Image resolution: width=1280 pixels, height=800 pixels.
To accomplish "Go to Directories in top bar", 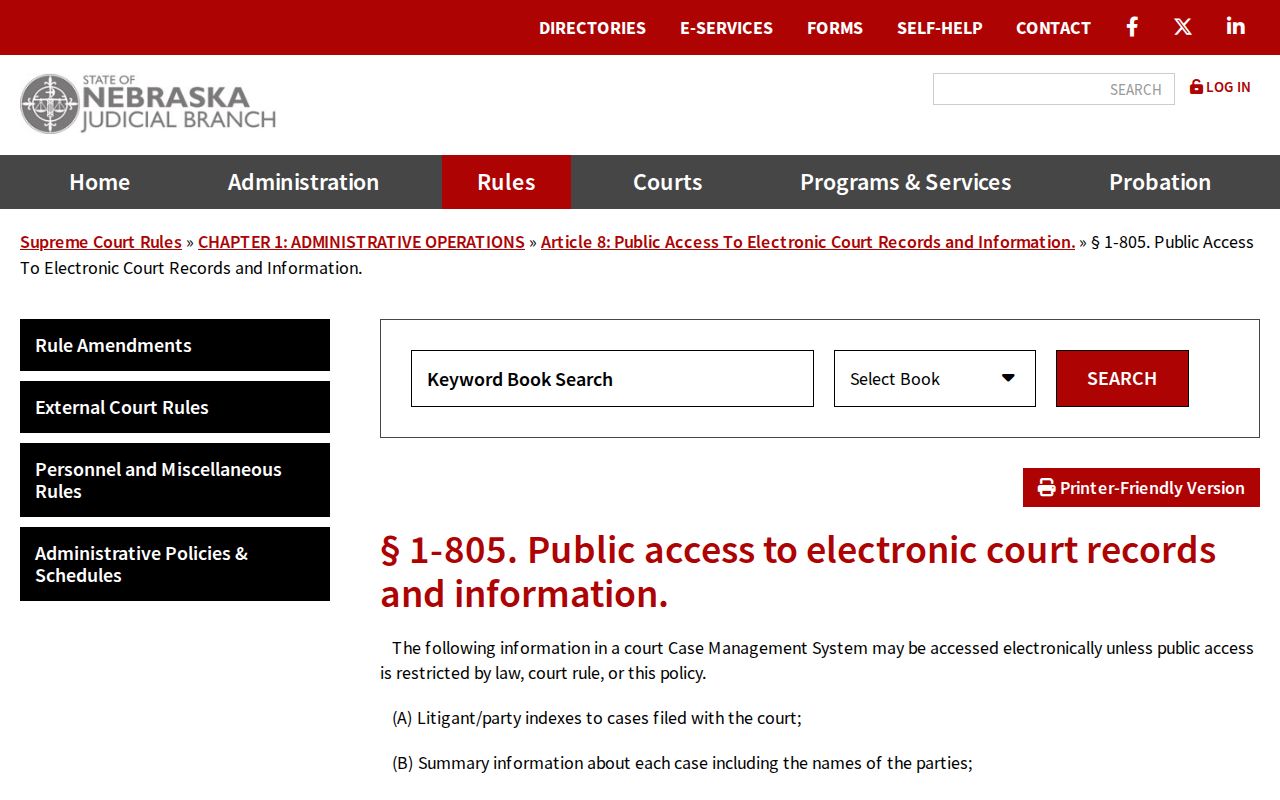I will [592, 28].
